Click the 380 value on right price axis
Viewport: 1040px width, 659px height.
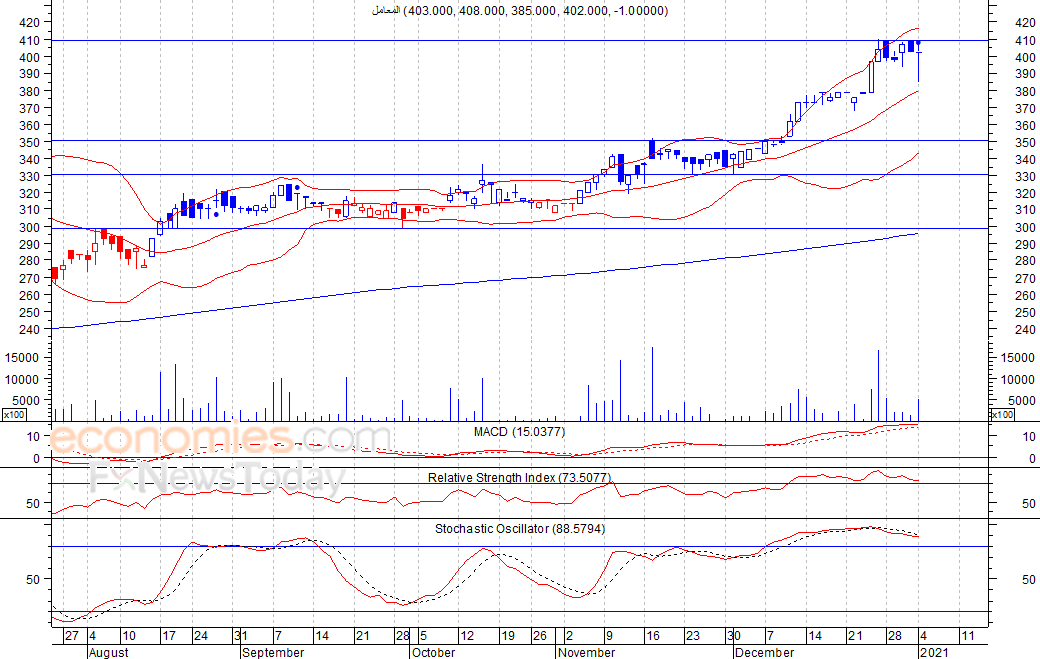pyautogui.click(x=1025, y=91)
